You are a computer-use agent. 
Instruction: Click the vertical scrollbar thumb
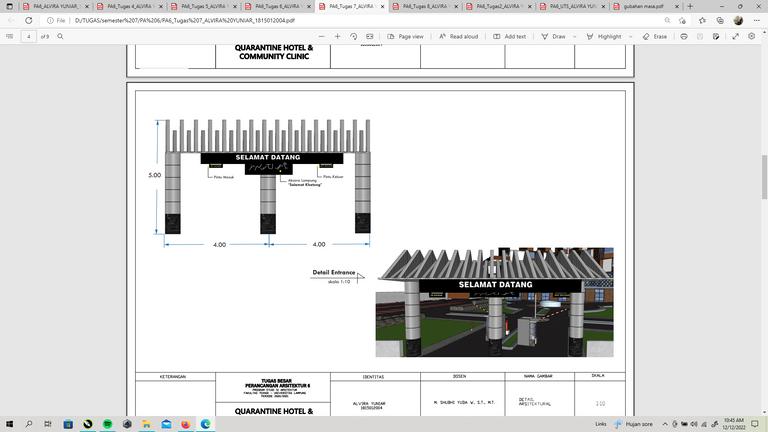click(764, 177)
